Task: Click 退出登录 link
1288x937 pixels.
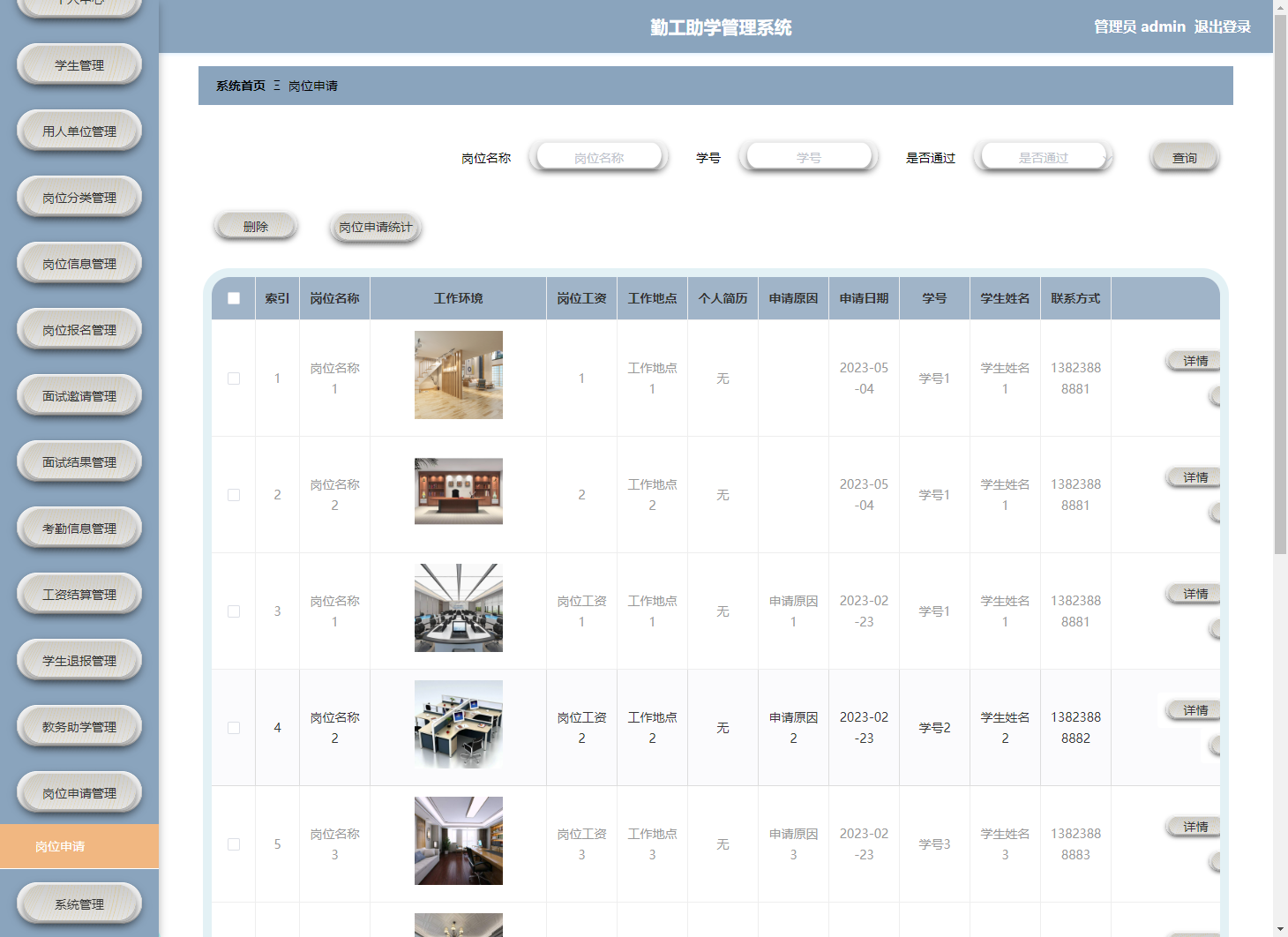Action: tap(1223, 26)
